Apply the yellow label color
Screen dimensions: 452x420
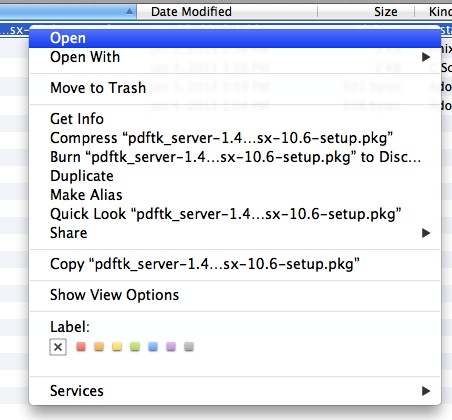[x=117, y=347]
